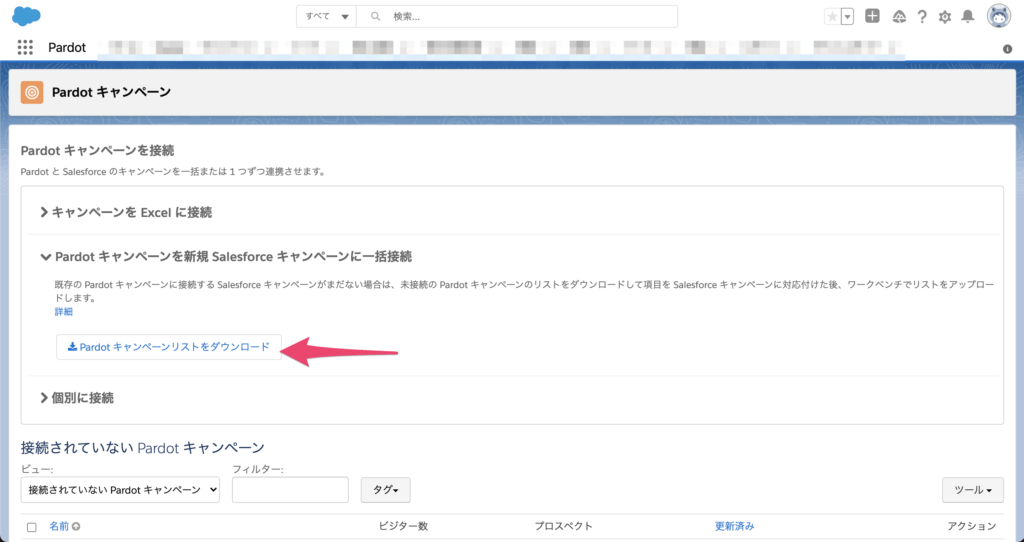Click Pardot キャンペーンリストをダウンロード button
This screenshot has height=542, width=1024.
click(168, 347)
